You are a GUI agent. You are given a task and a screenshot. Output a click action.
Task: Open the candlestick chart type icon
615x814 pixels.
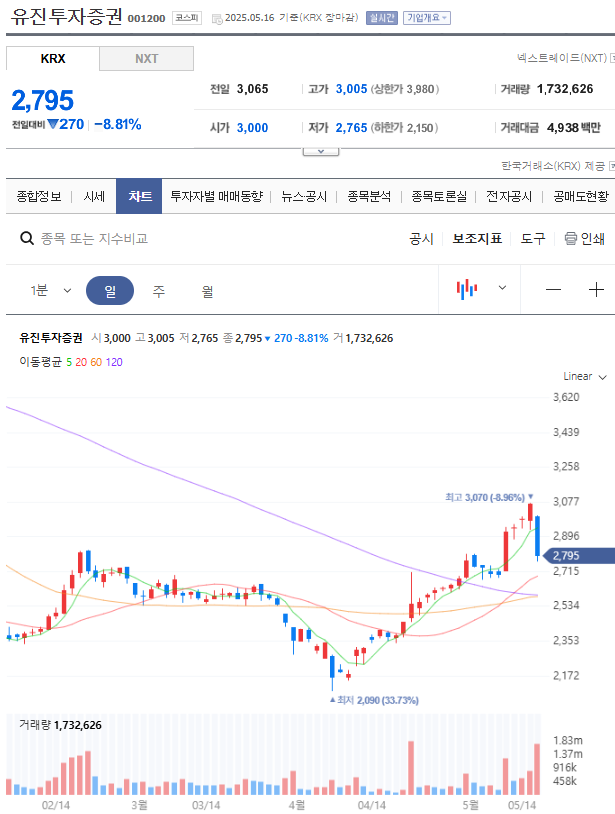tap(467, 289)
